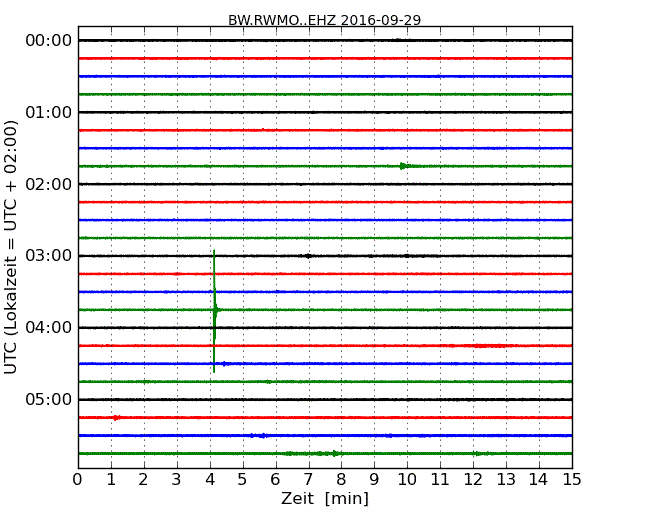Click the x-axis tick label 8

pos(341,480)
